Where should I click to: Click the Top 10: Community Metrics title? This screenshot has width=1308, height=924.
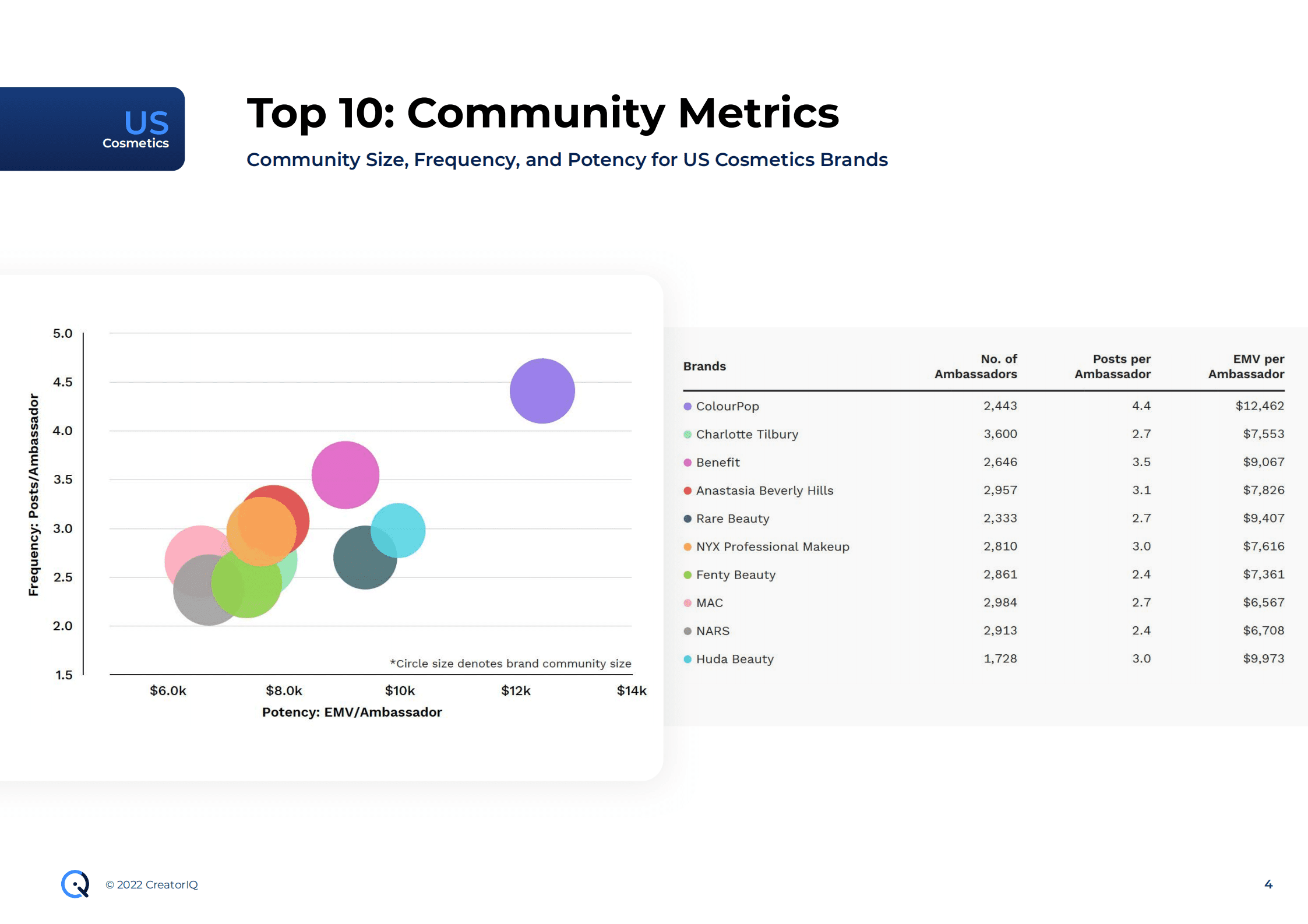[542, 113]
